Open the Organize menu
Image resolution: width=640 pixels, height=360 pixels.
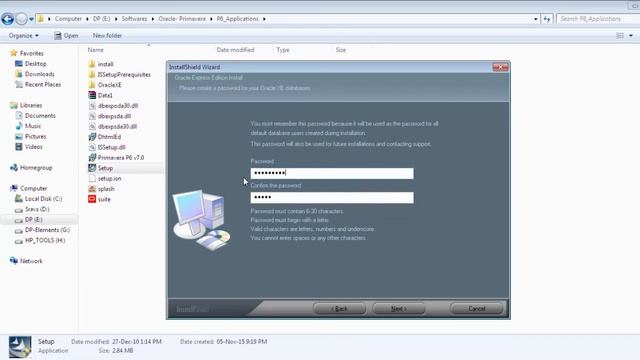click(24, 36)
